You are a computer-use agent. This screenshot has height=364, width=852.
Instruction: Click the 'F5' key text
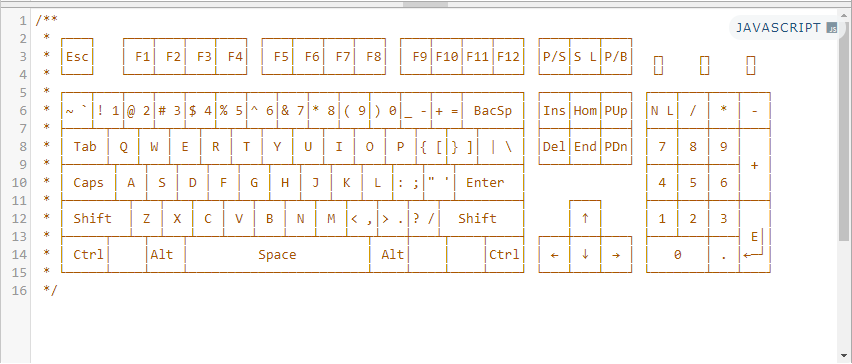click(x=281, y=57)
